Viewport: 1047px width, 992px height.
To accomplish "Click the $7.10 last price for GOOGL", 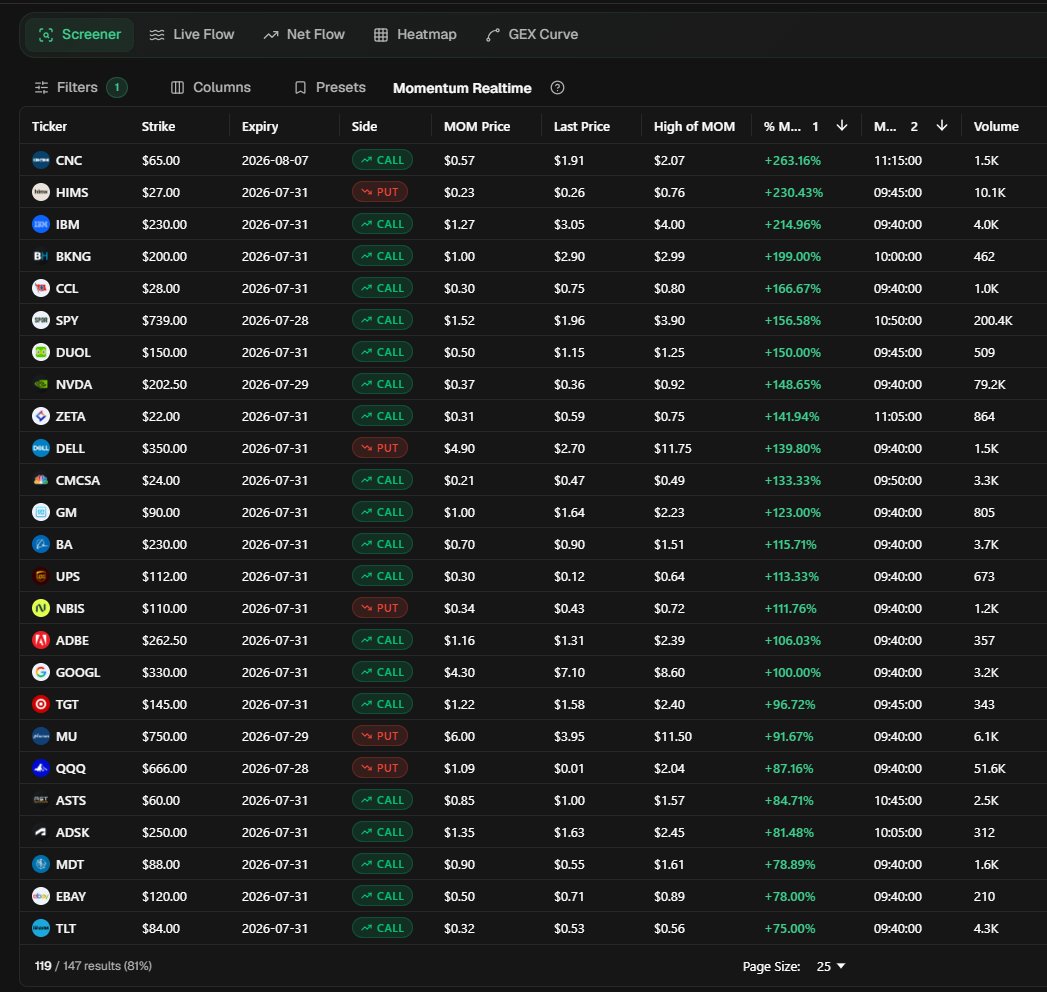I will (x=569, y=672).
